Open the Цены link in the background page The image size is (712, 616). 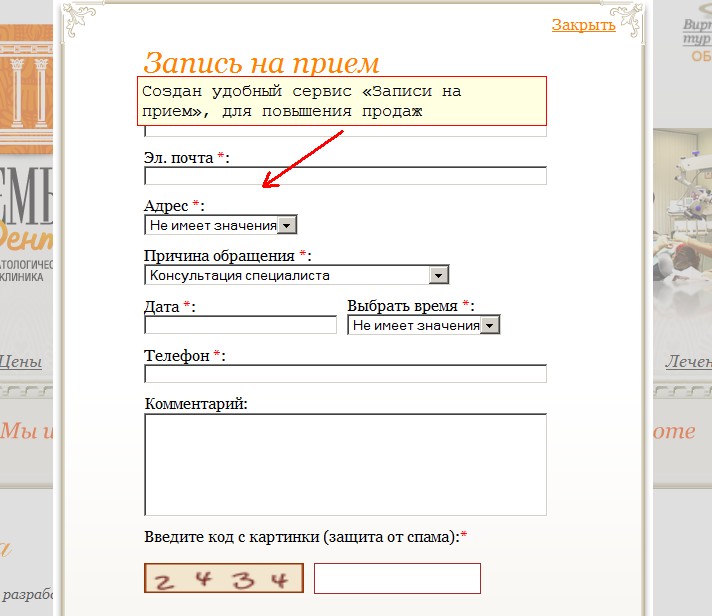click(21, 362)
